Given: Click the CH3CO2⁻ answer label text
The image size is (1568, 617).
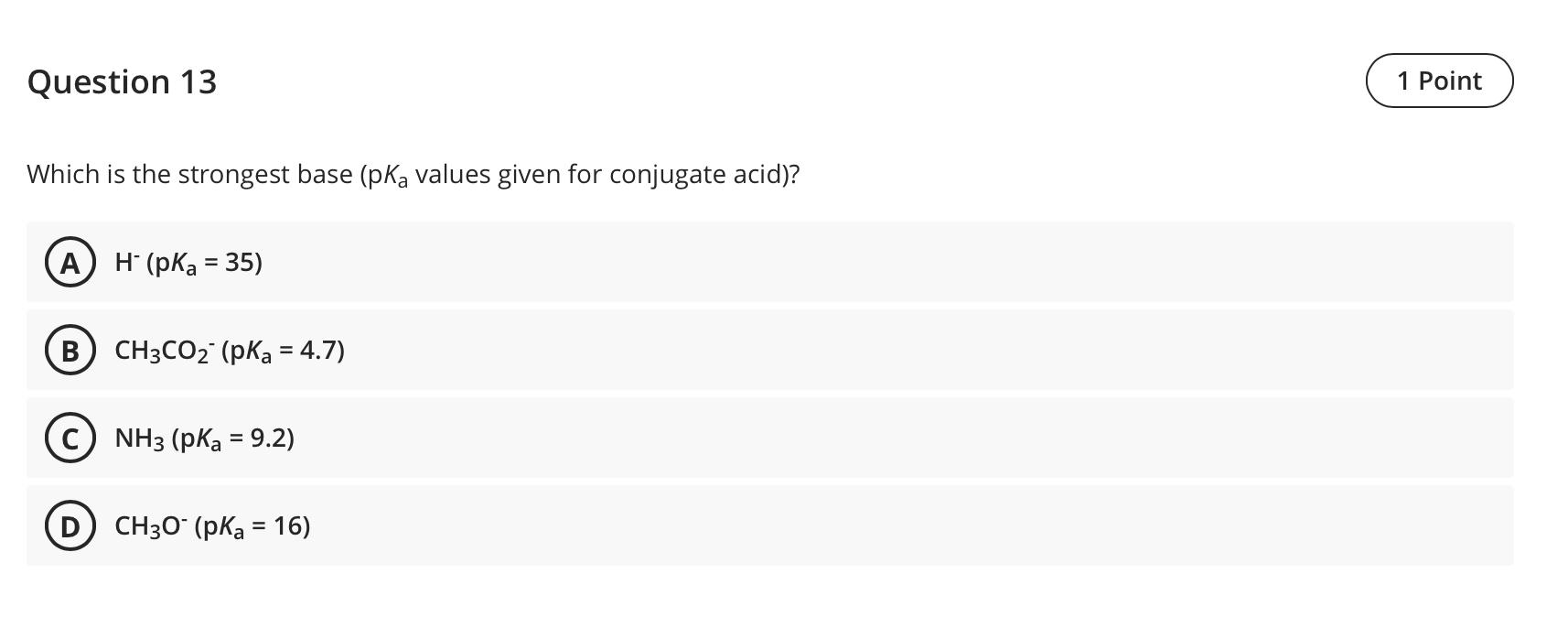Looking at the screenshot, I should 229,351.
